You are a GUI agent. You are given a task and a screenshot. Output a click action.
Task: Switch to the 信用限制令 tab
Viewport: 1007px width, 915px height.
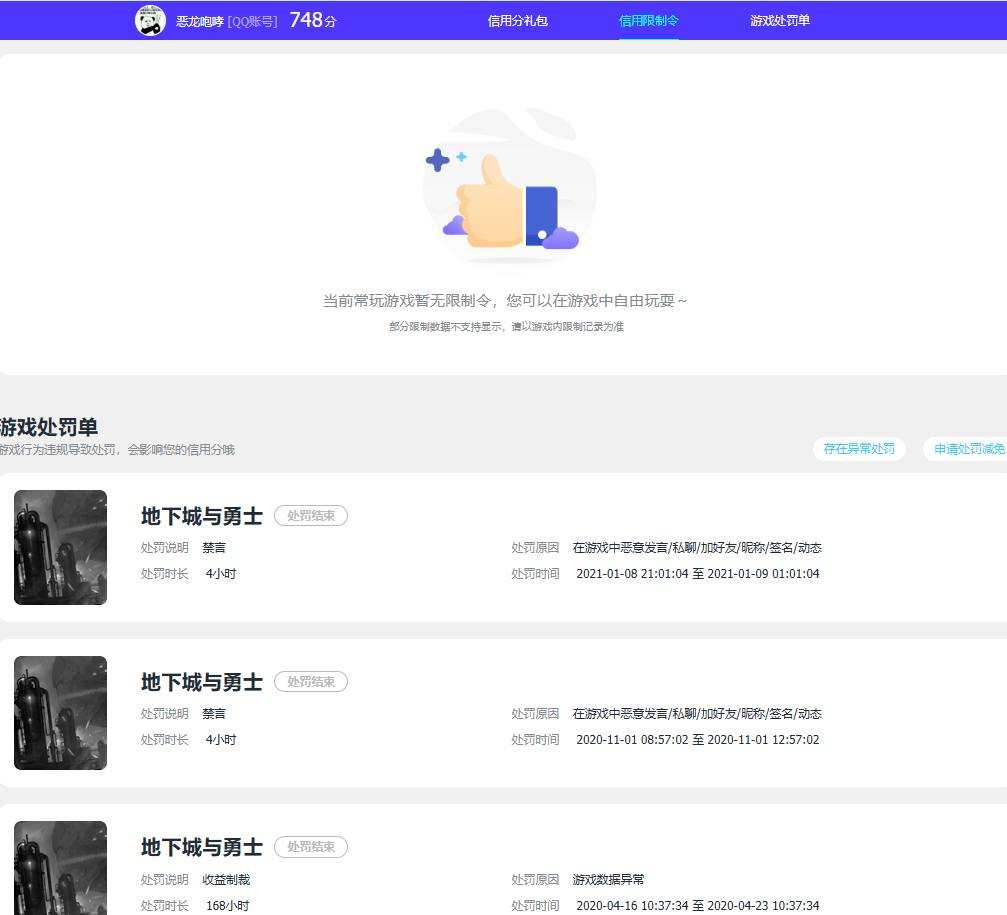point(649,21)
